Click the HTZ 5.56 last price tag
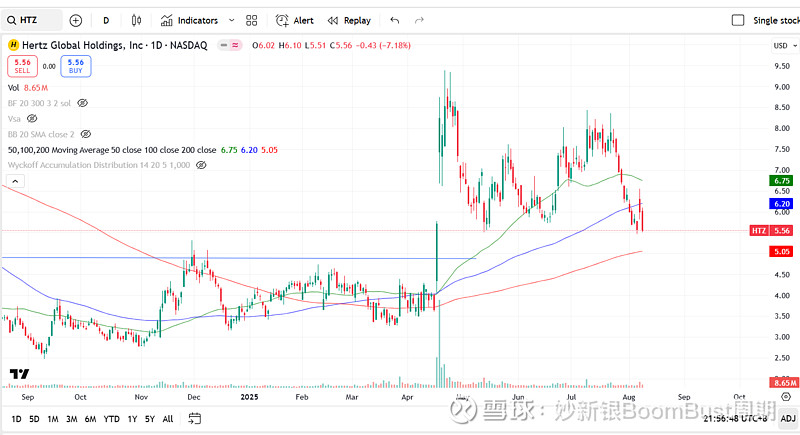The image size is (800, 435). [x=771, y=231]
